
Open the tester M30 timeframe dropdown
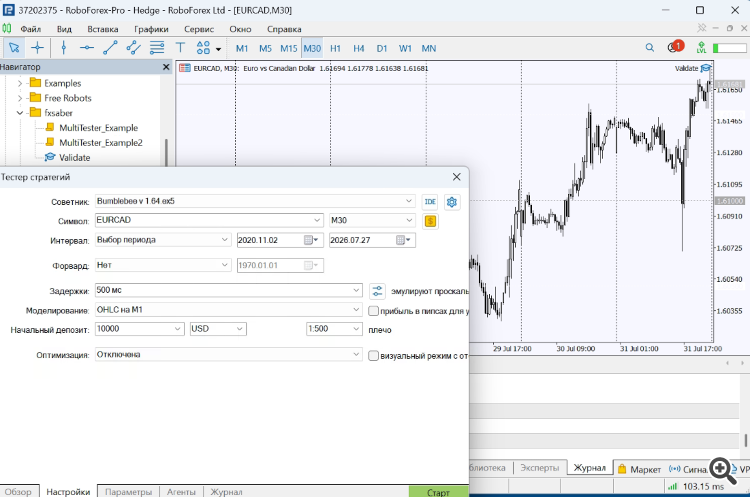click(x=408, y=220)
